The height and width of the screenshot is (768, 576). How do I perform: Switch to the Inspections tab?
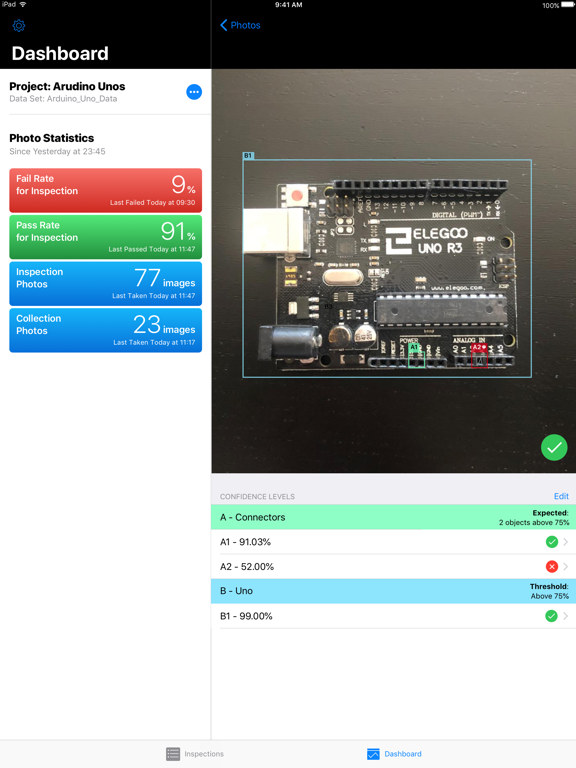(195, 754)
